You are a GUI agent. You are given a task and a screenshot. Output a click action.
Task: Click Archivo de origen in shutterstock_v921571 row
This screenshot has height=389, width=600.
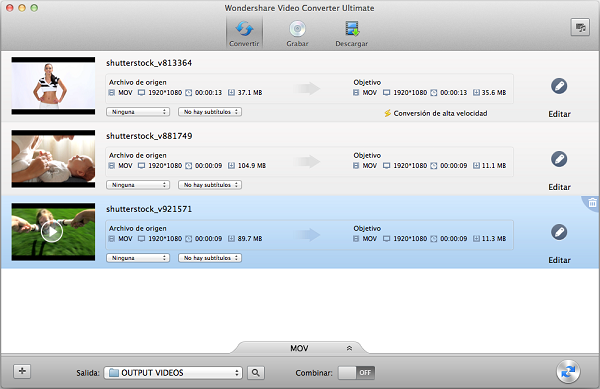[138, 228]
